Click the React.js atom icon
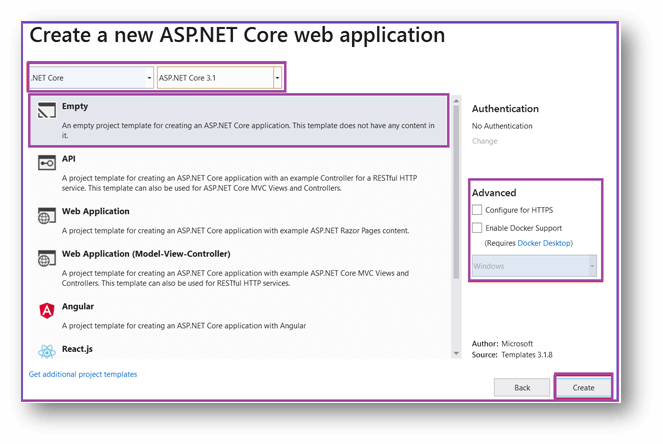 pyautogui.click(x=47, y=351)
